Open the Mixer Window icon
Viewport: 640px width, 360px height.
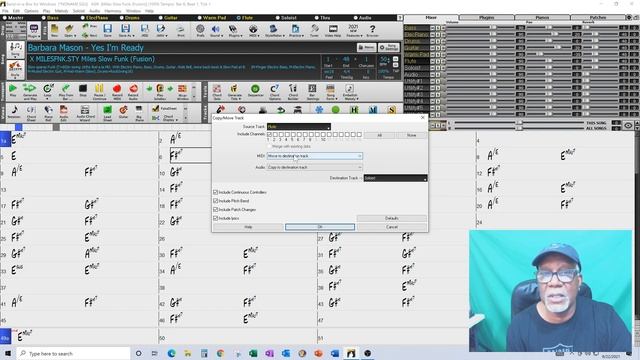coord(182,91)
